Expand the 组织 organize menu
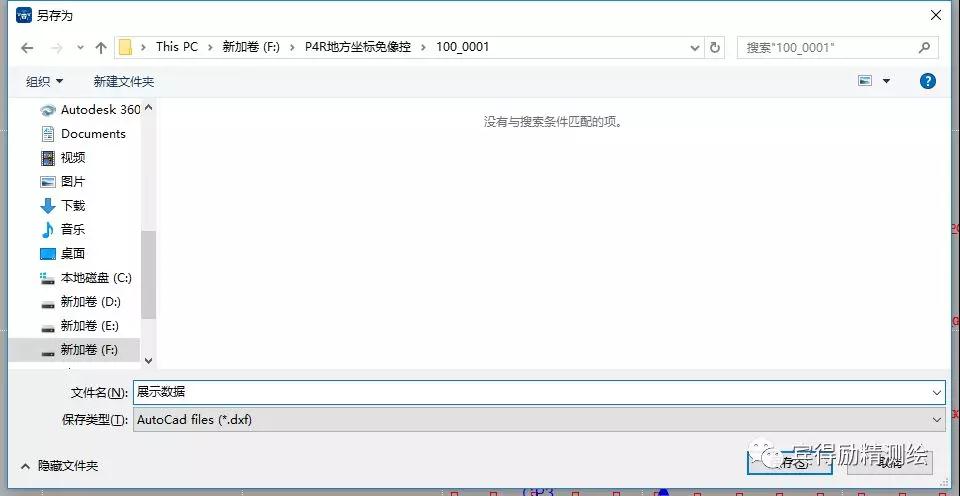The width and height of the screenshot is (960, 496). tap(44, 81)
